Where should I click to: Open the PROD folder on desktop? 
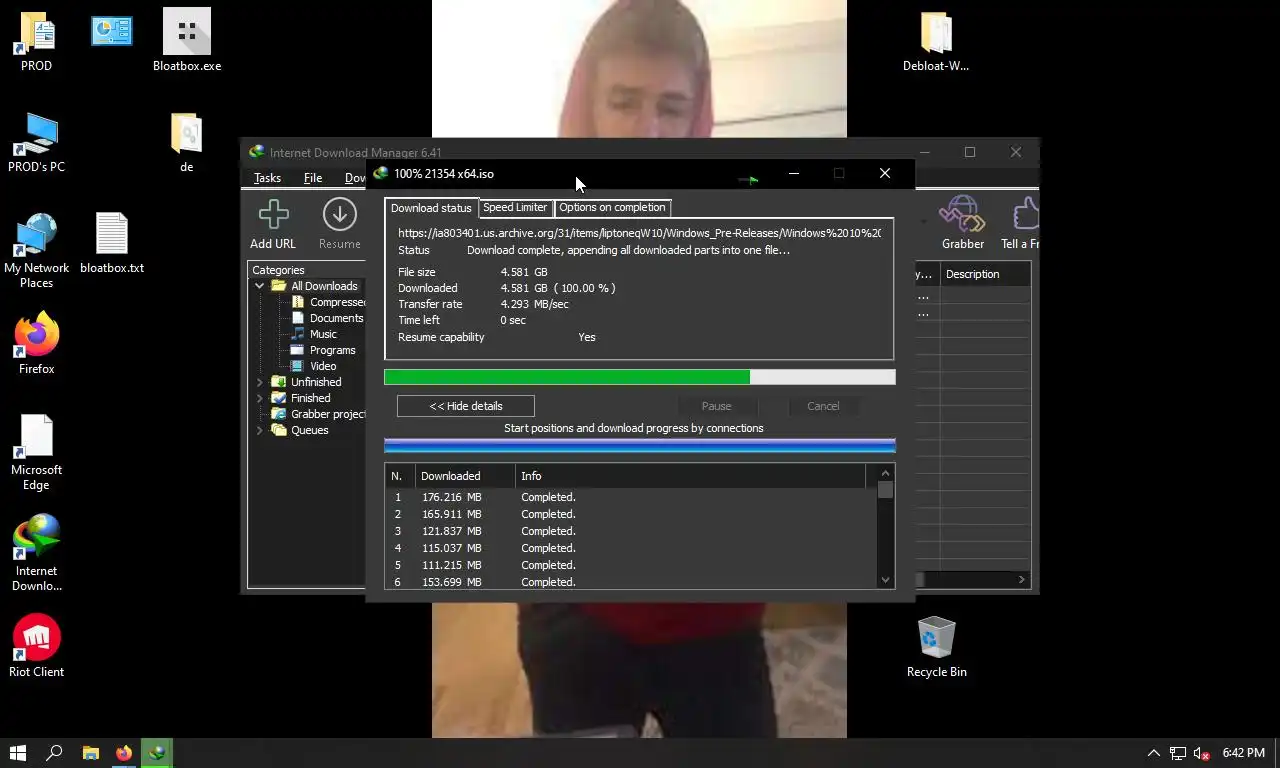pyautogui.click(x=37, y=41)
